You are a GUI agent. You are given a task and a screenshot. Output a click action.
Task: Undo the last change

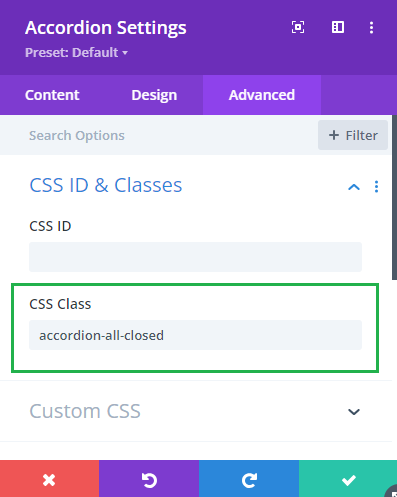pos(149,479)
